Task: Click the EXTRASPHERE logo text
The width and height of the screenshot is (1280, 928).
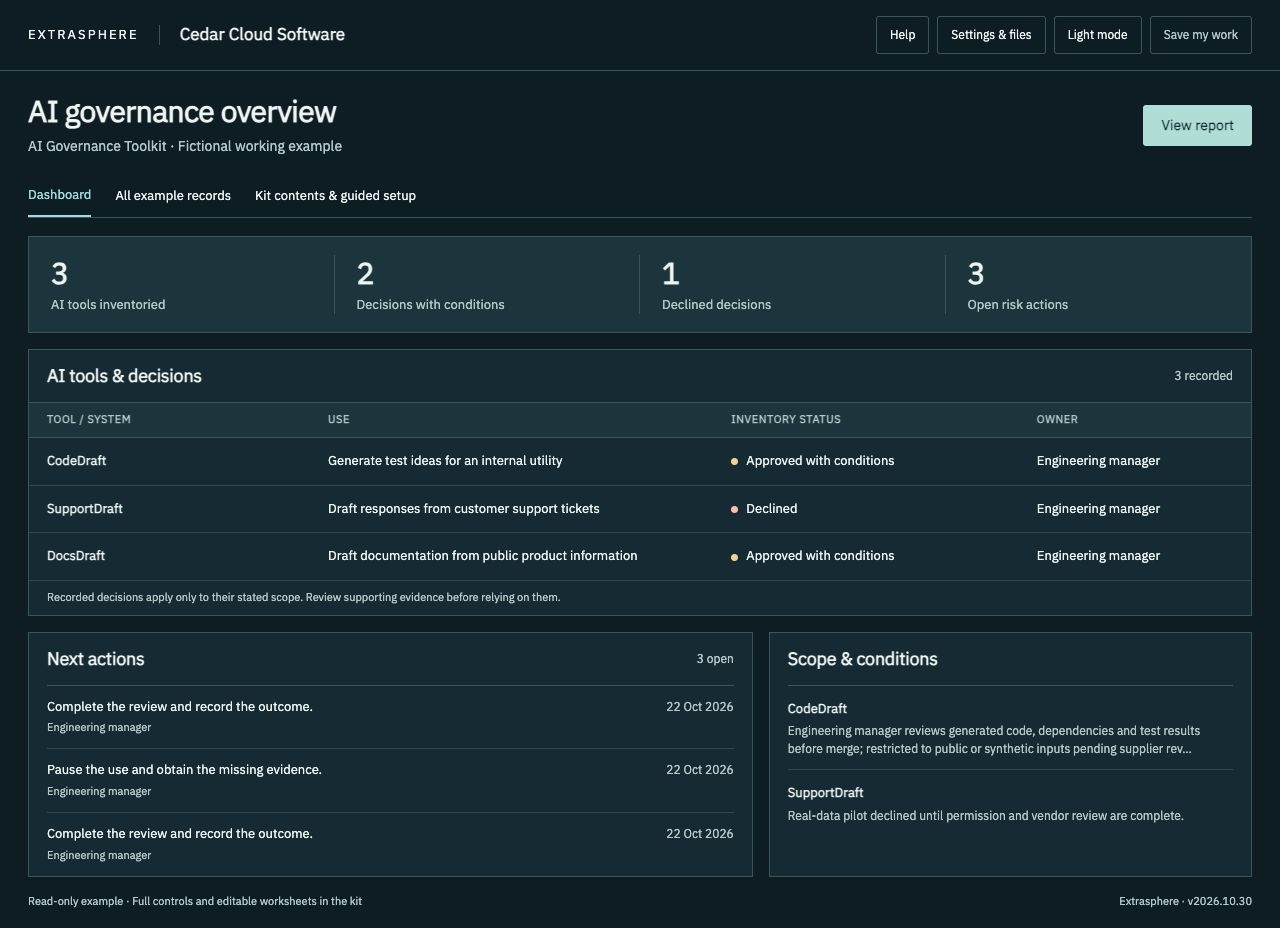Action: pyautogui.click(x=83, y=35)
